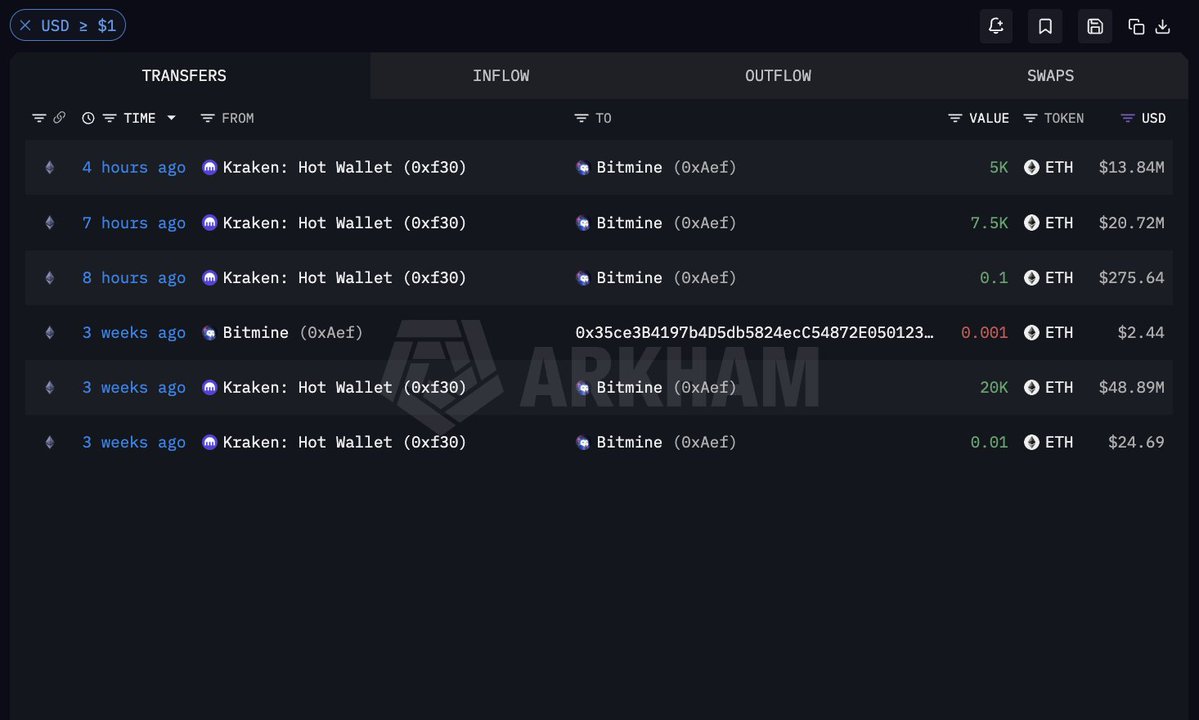The image size is (1199, 720).
Task: Open the 3 weeks ago link of the 0.01 ETH row
Action: pos(134,443)
